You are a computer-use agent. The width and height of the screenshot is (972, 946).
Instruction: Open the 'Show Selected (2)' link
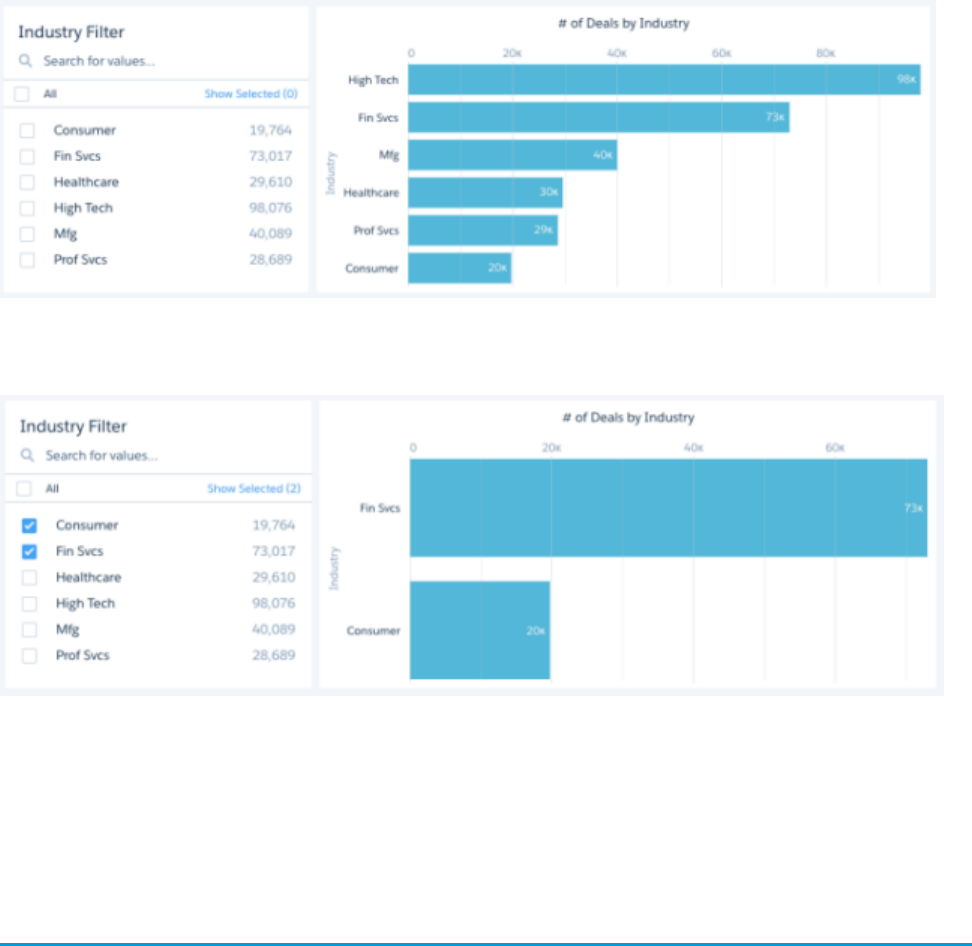pos(254,488)
